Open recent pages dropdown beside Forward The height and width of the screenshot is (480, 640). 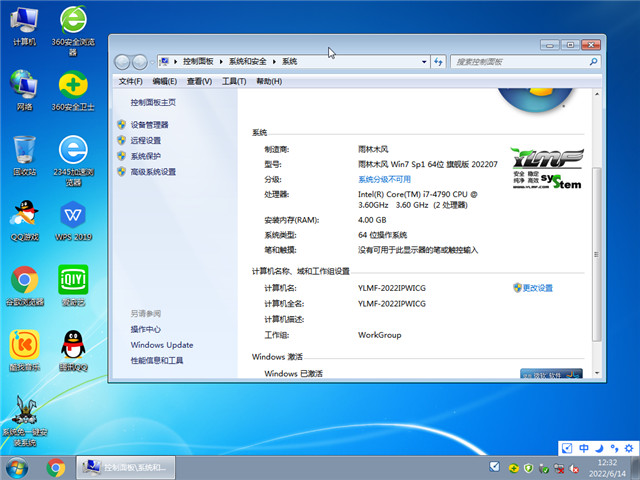click(x=152, y=62)
